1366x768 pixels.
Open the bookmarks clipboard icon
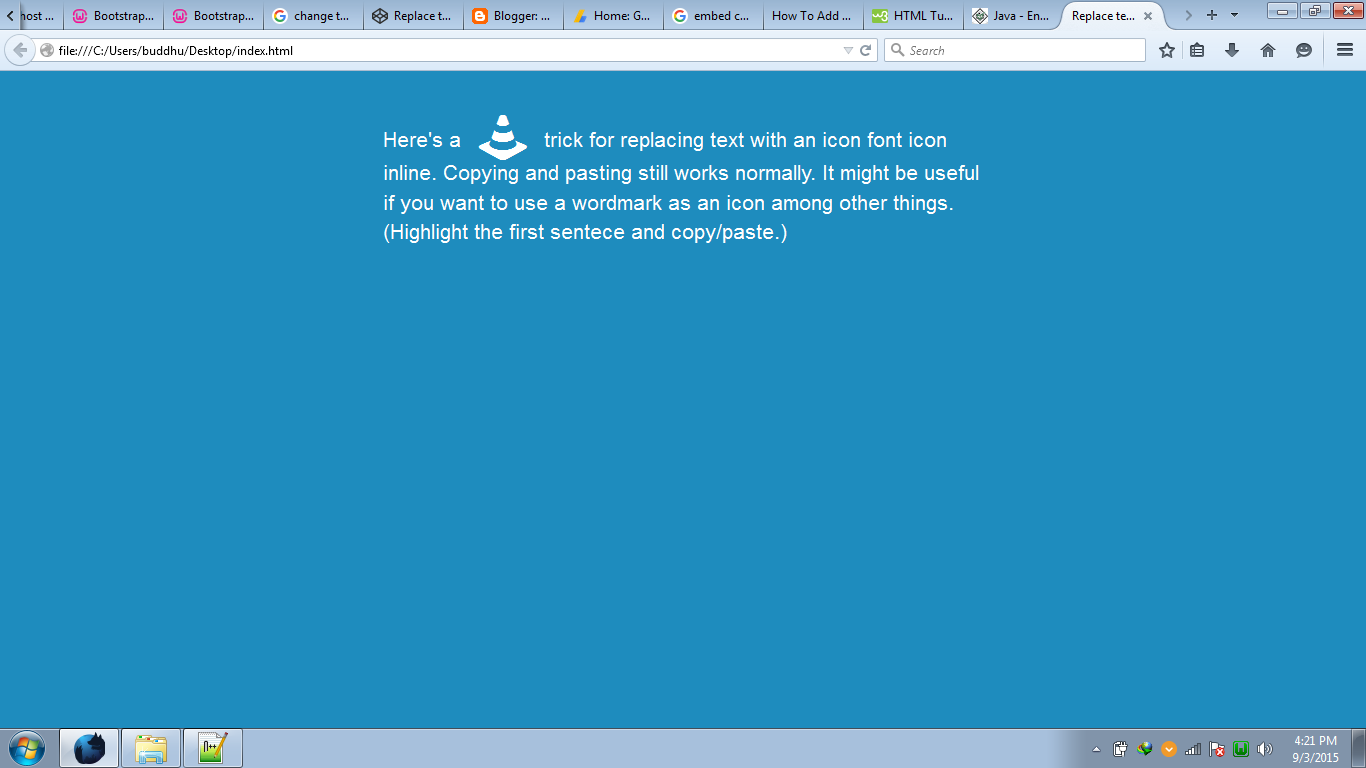click(x=1197, y=49)
